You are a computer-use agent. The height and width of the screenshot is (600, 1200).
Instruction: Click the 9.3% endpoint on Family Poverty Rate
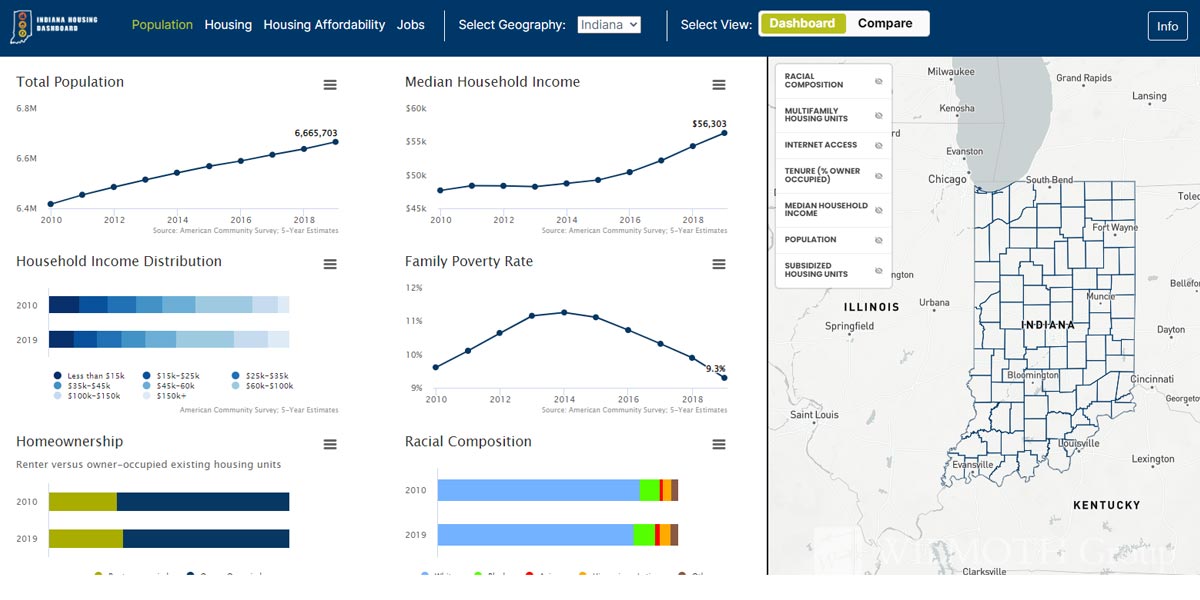click(724, 378)
